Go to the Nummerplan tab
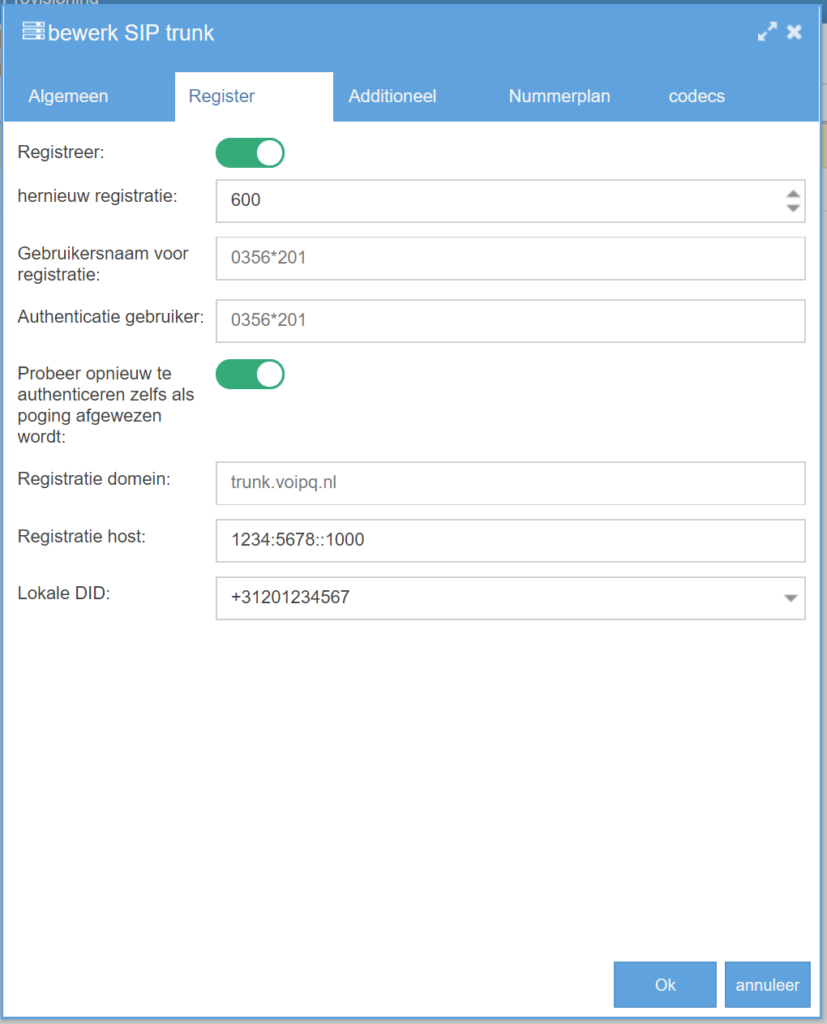This screenshot has height=1024, width=827. 559,97
